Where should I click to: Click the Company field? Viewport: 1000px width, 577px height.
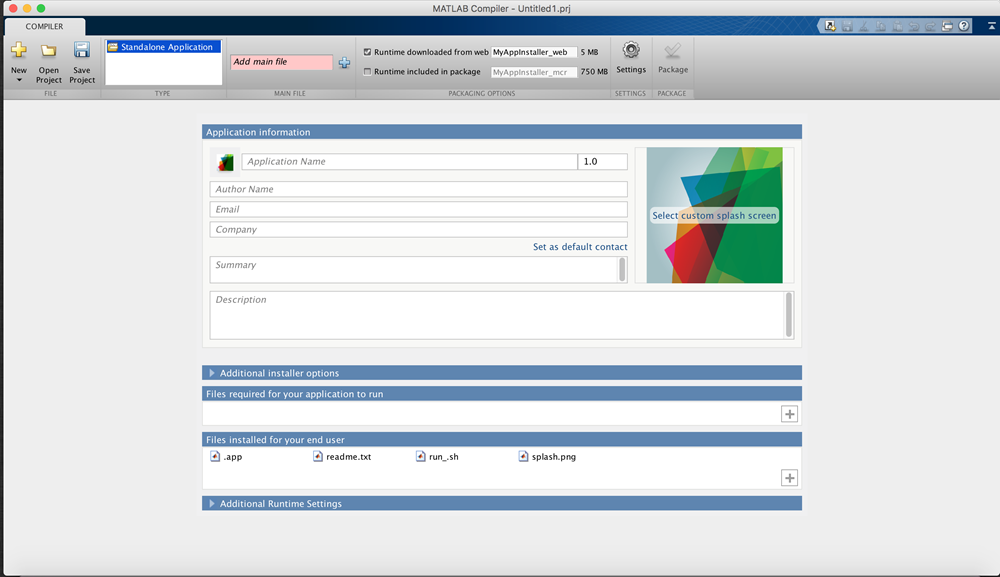[418, 230]
